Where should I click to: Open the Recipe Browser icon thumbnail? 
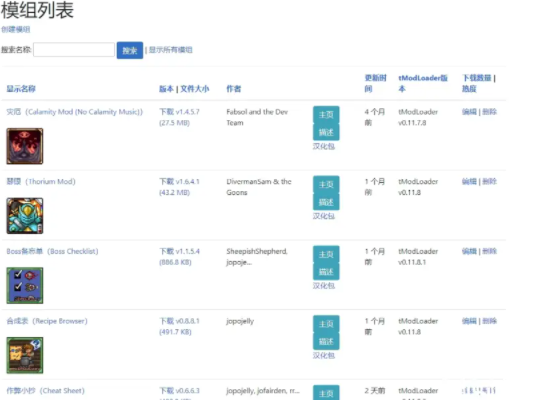click(25, 356)
